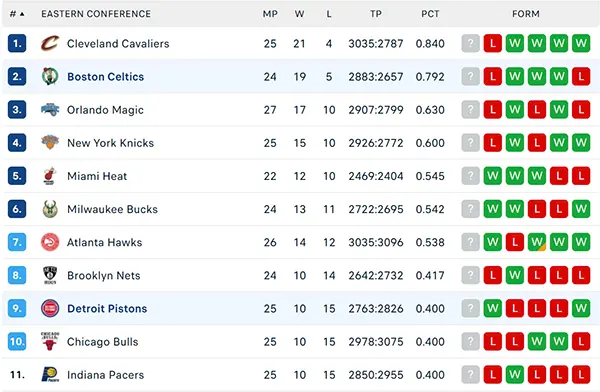
Task: Sort table by PCT column header
Action: click(x=430, y=14)
